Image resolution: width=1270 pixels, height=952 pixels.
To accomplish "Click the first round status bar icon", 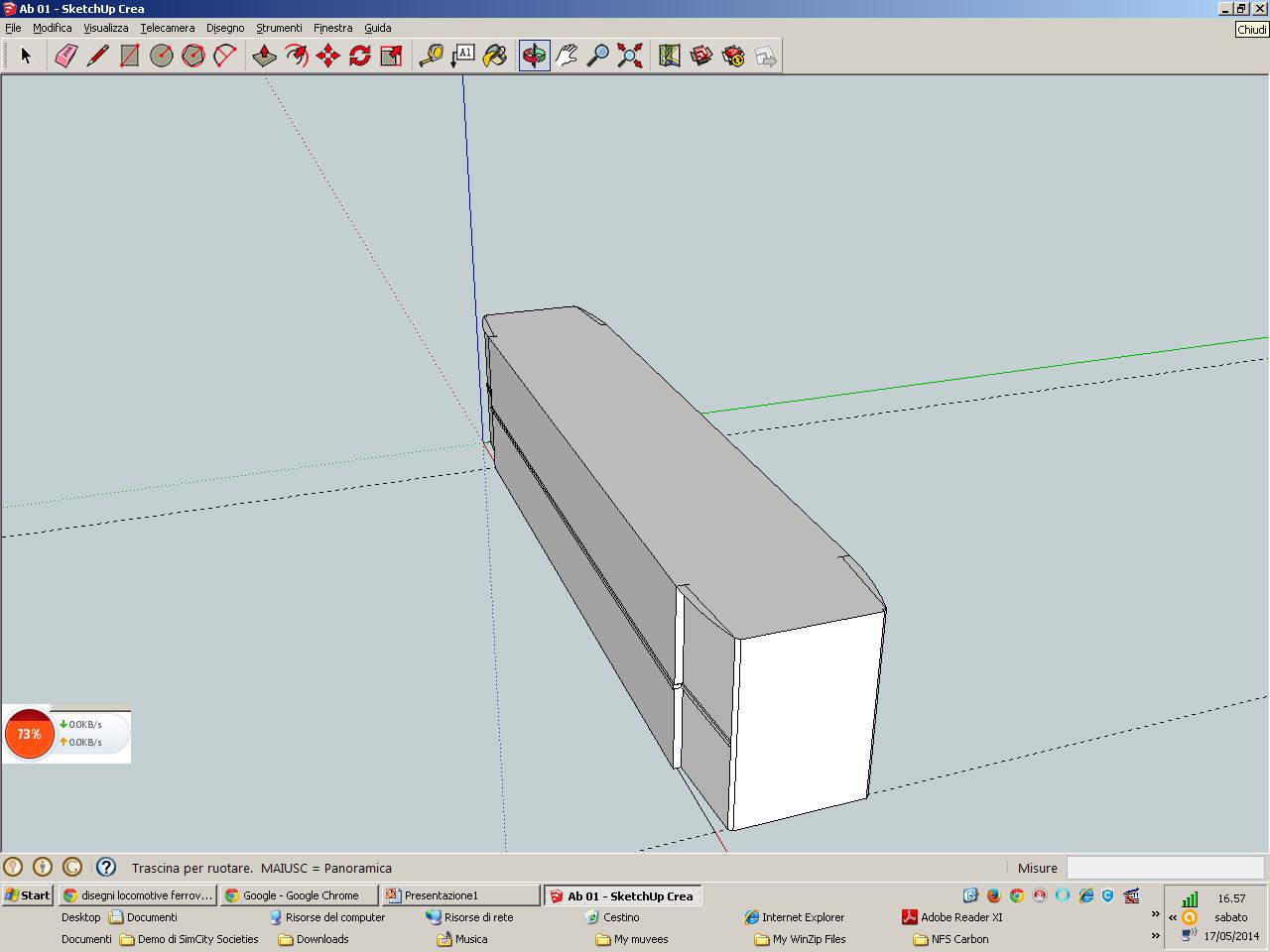I will (13, 867).
